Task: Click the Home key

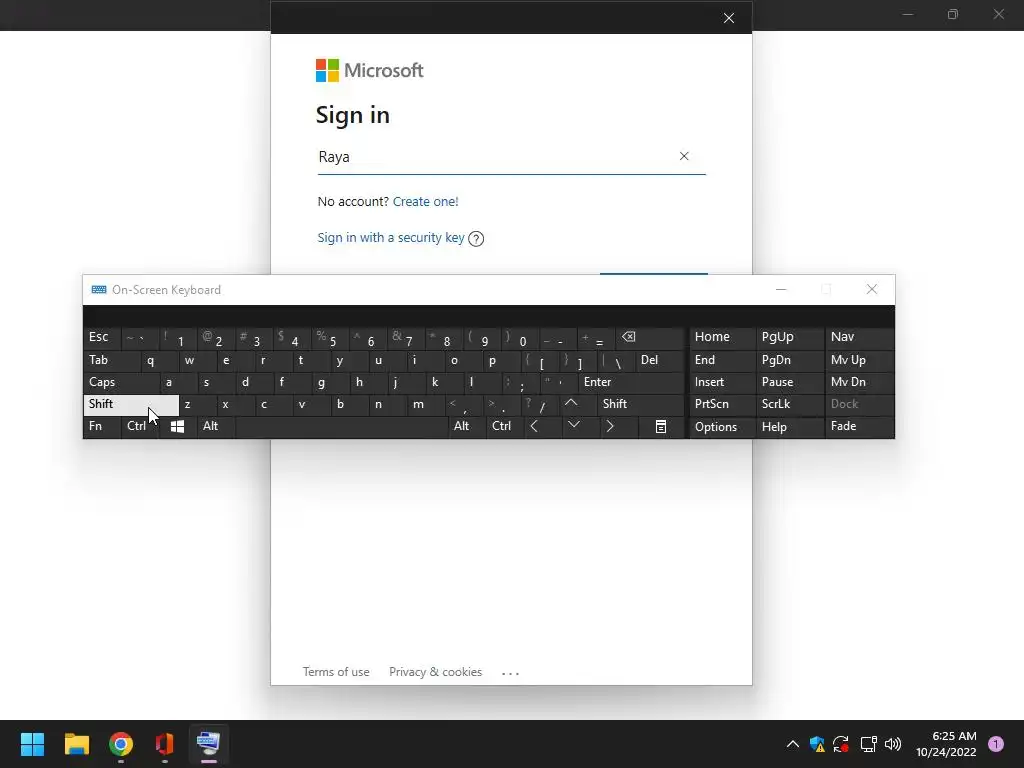Action: click(722, 337)
